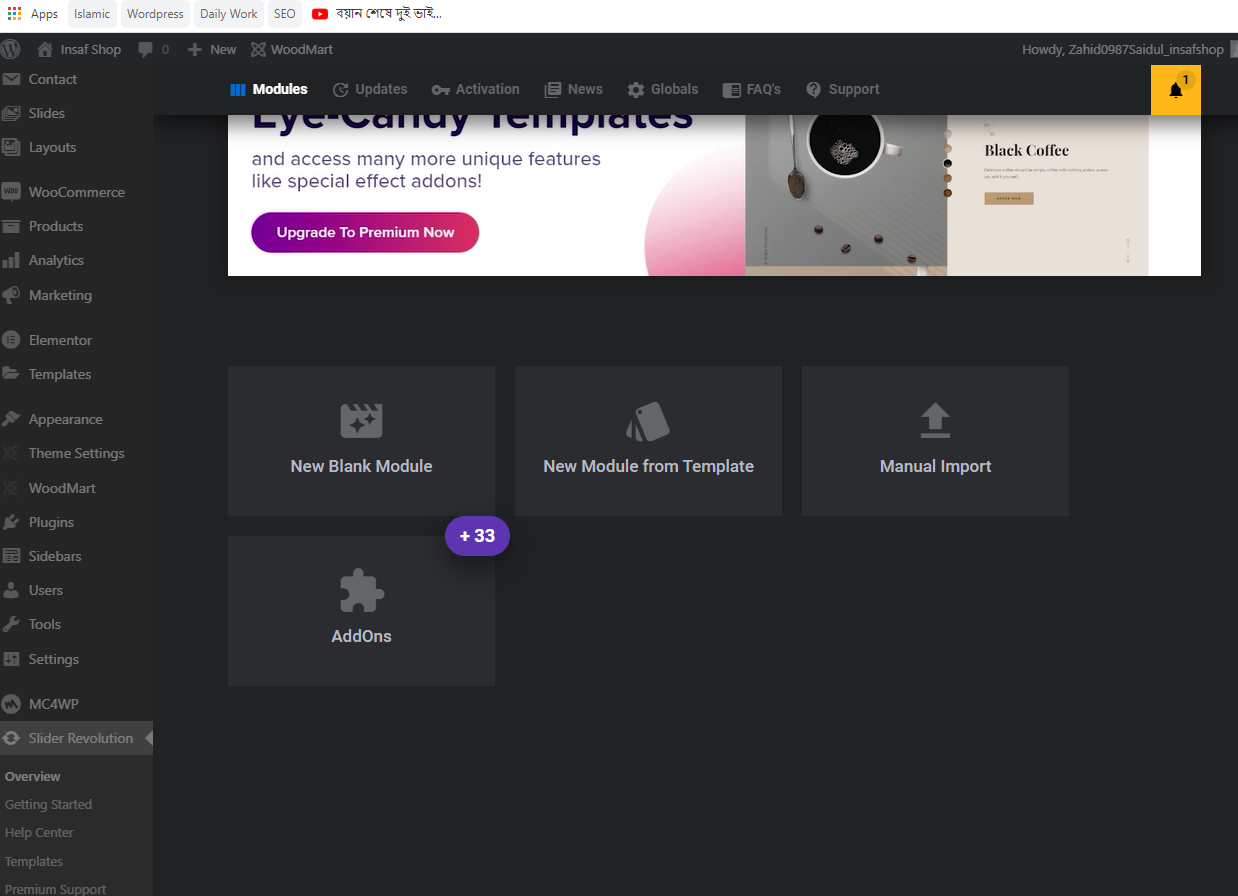Click the WordPress logo in admin bar
Screen dimensions: 1238x896
point(11,49)
